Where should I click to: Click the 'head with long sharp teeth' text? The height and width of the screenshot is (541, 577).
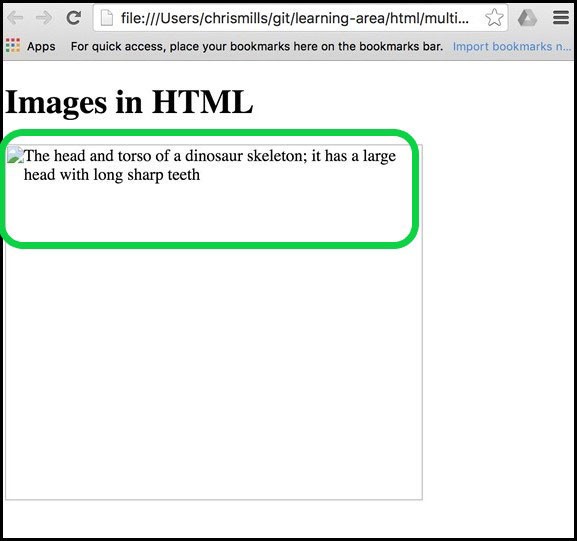click(112, 174)
